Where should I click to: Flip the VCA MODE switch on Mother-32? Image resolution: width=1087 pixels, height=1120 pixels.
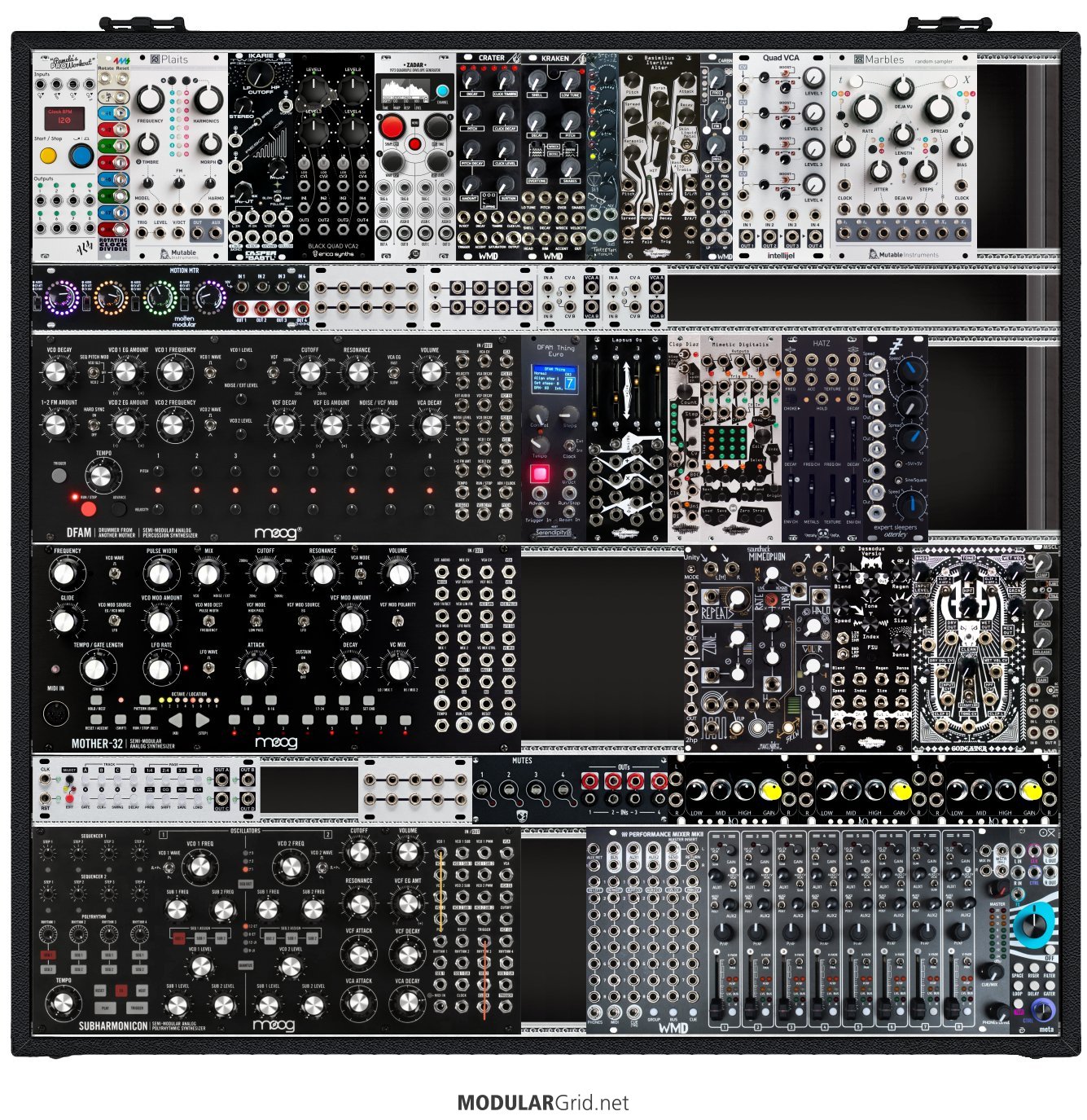[360, 573]
